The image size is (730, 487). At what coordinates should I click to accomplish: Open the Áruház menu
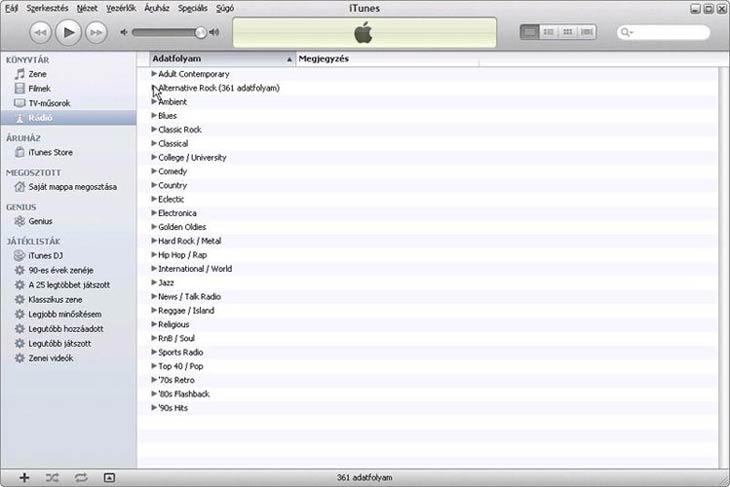(x=156, y=8)
